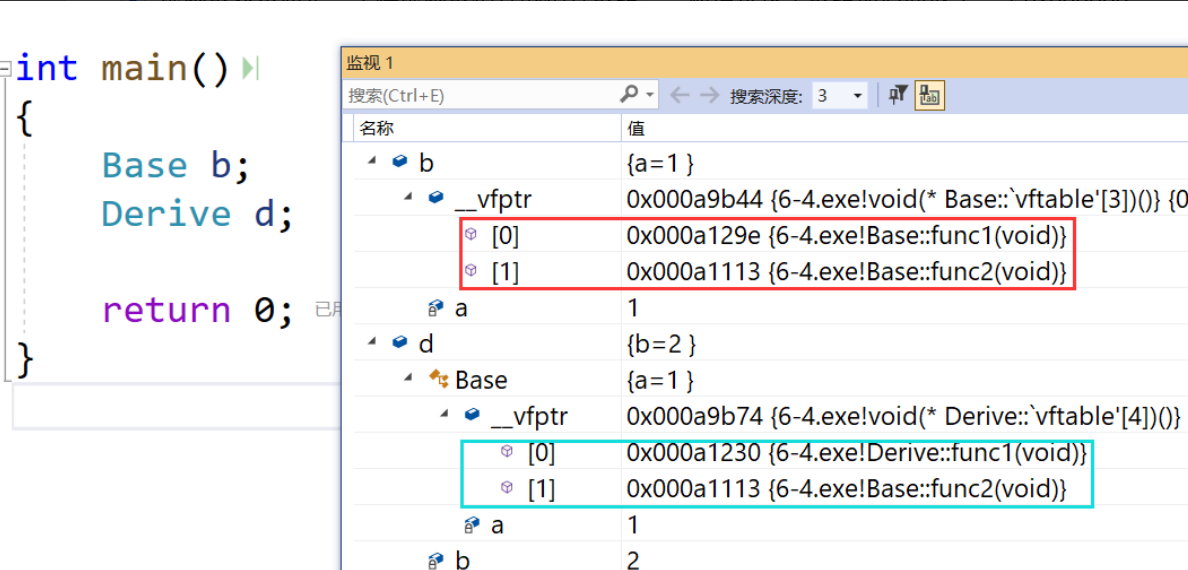Click the orange base-class icon of Base row
Screen dimensions: 1188x570
pos(438,379)
